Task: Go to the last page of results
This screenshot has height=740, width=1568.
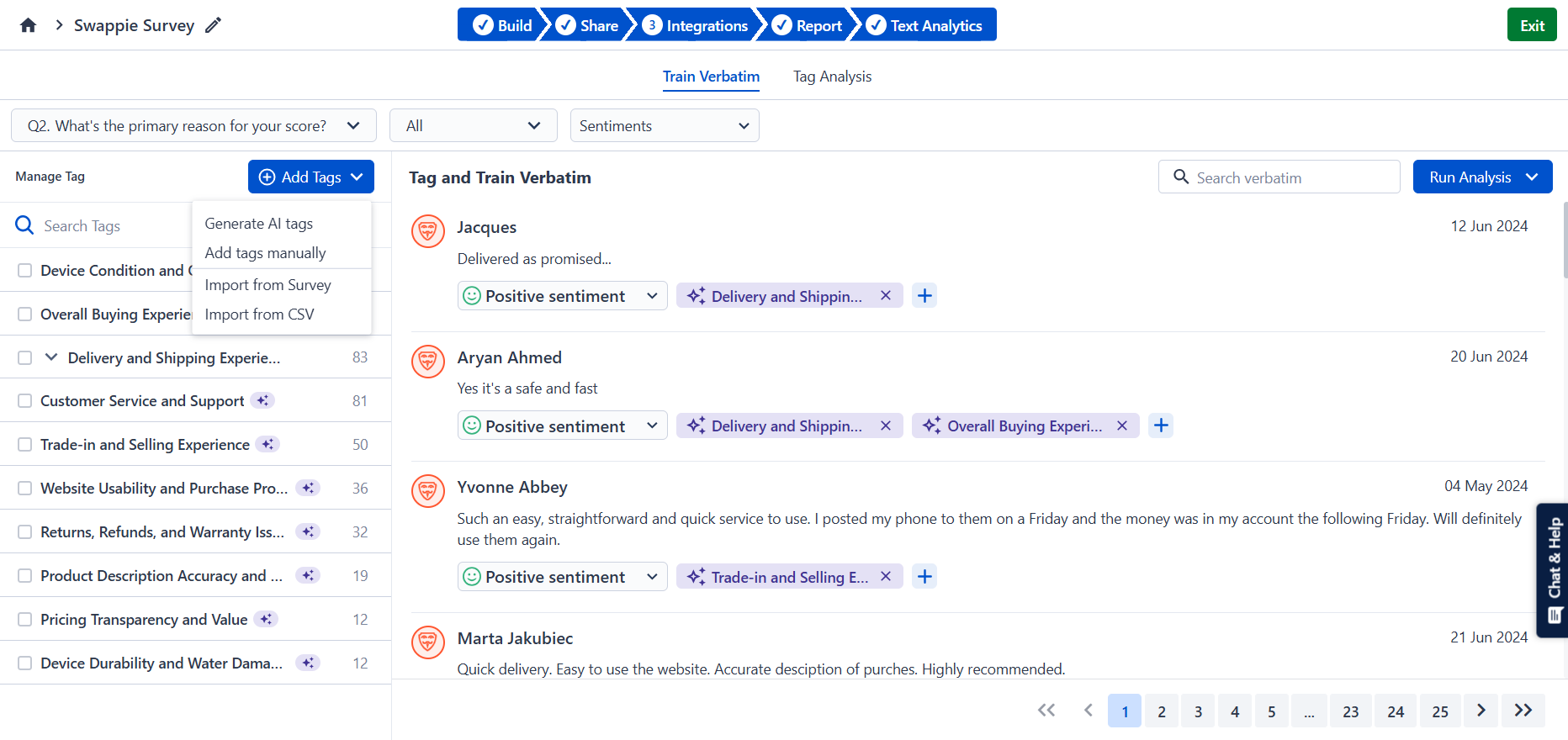Action: point(1523,711)
